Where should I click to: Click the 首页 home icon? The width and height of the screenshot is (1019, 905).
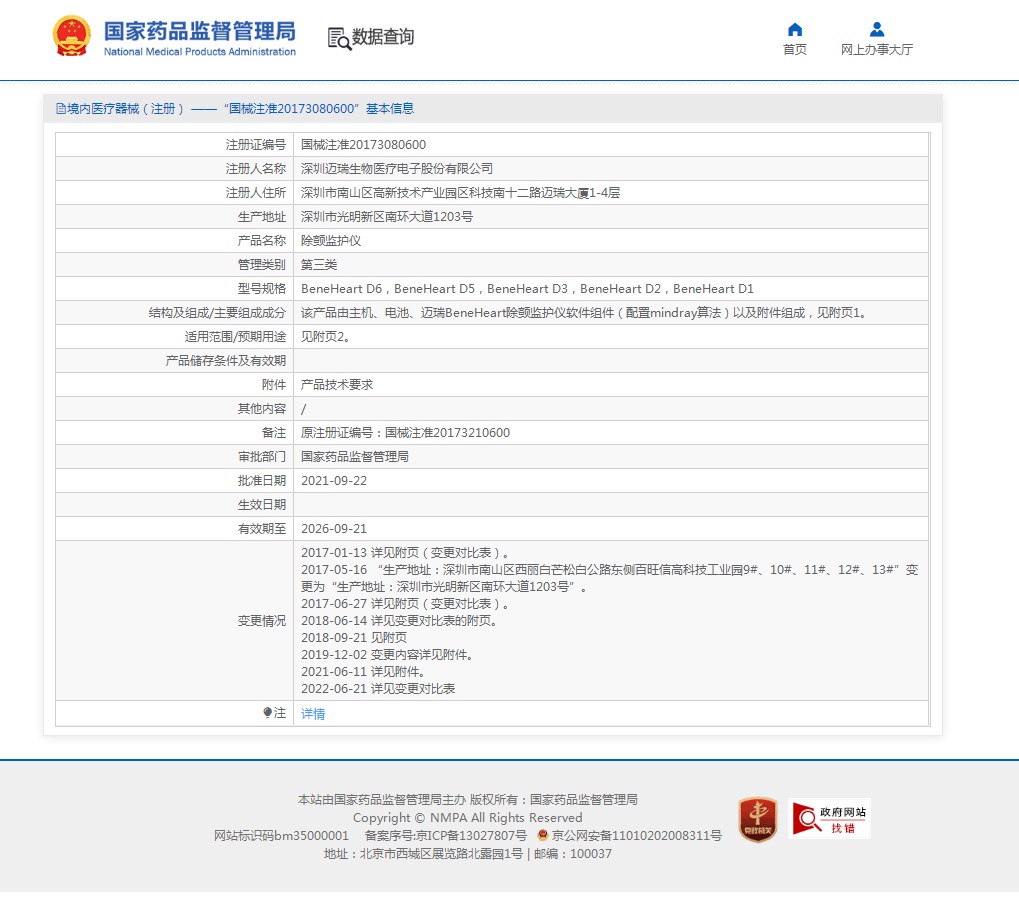795,29
